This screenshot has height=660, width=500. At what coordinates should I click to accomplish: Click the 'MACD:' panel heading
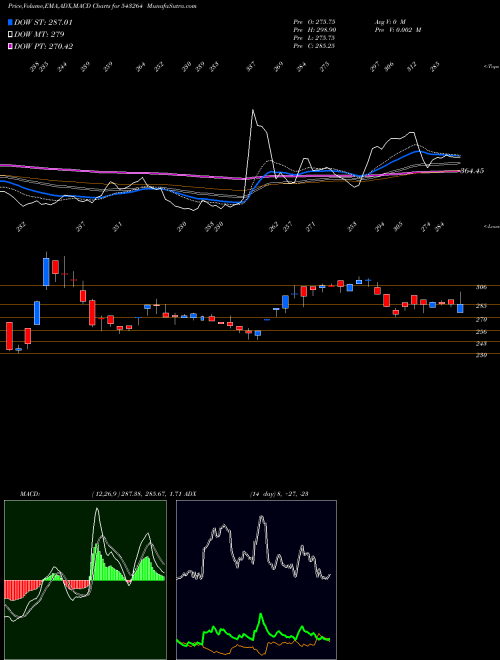point(29,494)
